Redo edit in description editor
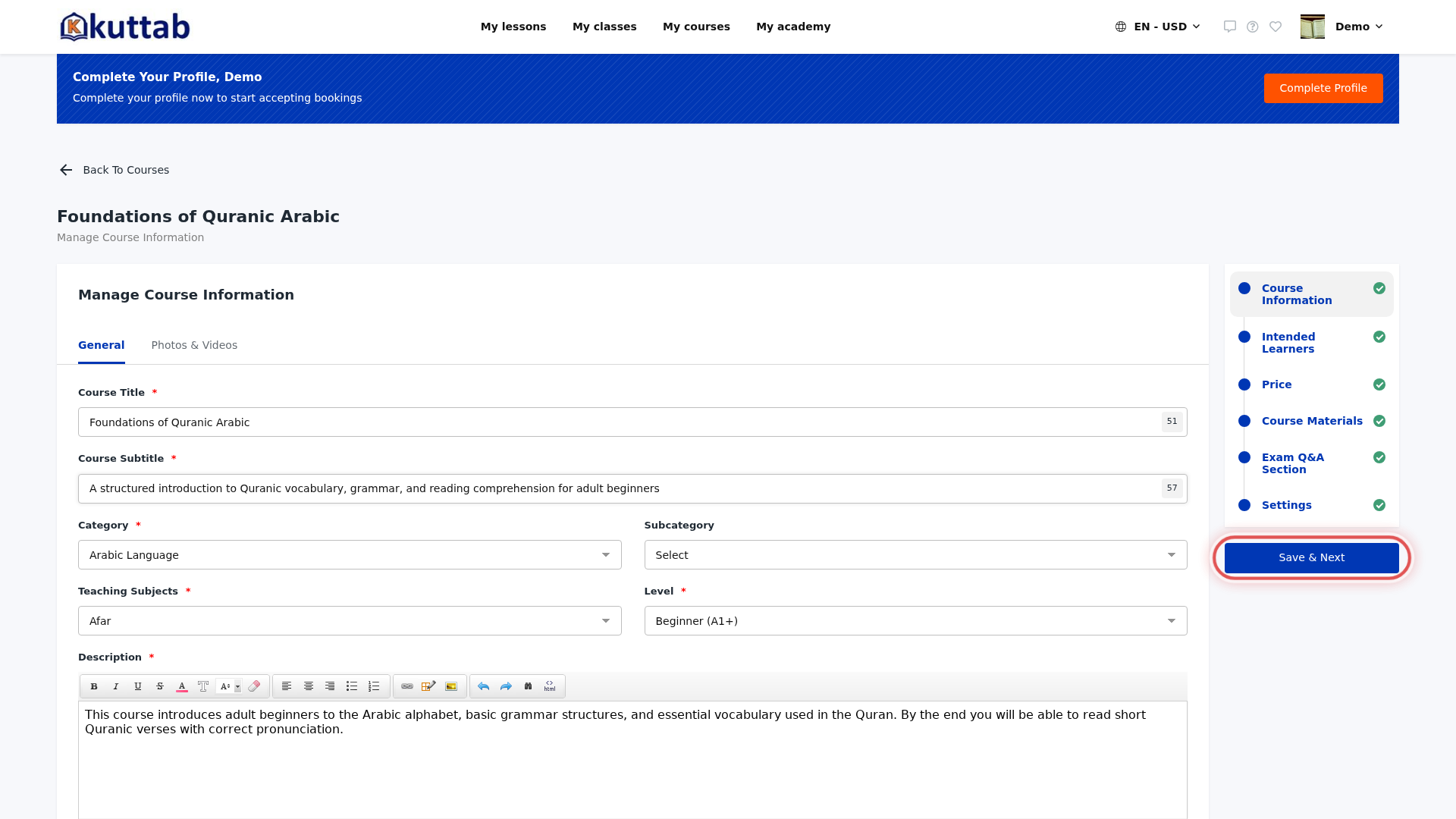Screen dimensions: 1456x819 pyautogui.click(x=506, y=686)
